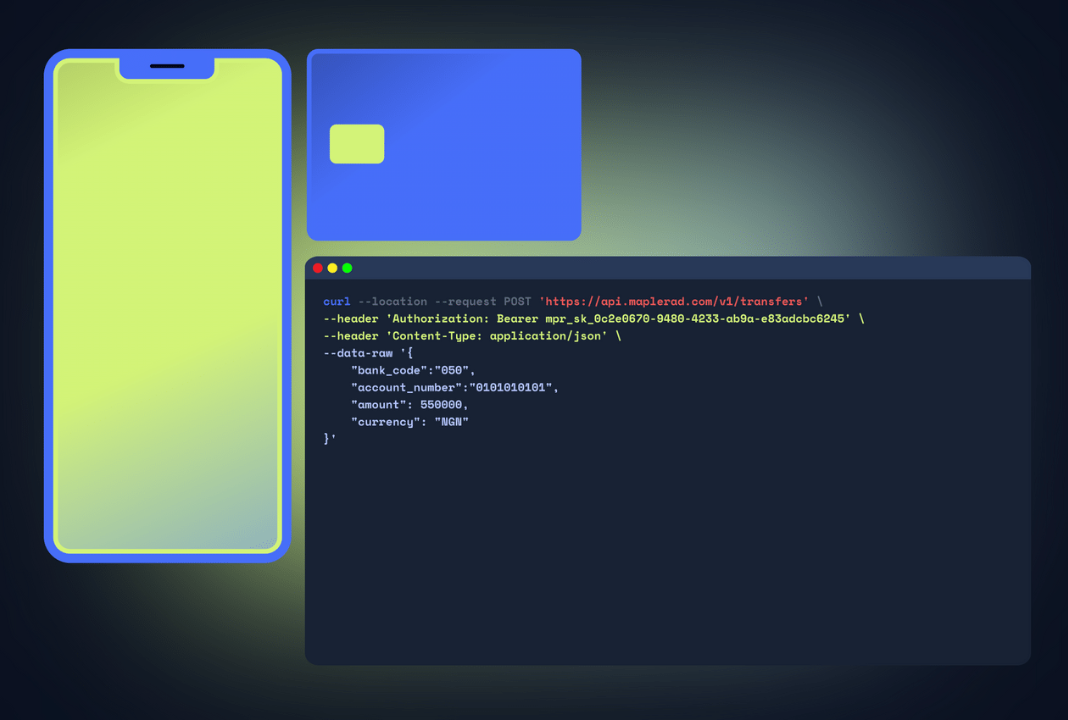
Task: Click the '--data-raw' flag text
Action: pos(358,353)
